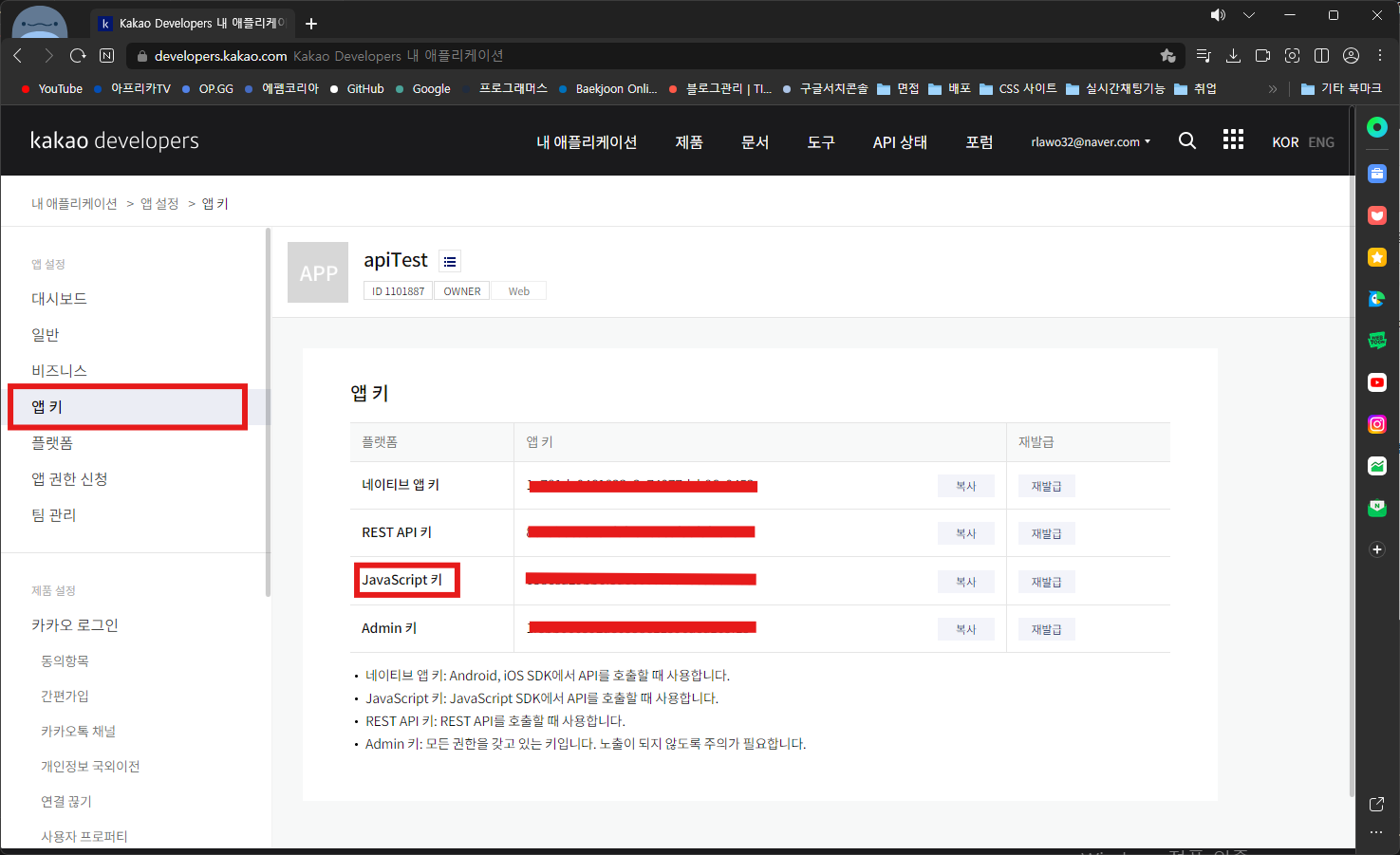The image size is (1400, 855).
Task: Open the 도구 menu in header
Action: (821, 142)
